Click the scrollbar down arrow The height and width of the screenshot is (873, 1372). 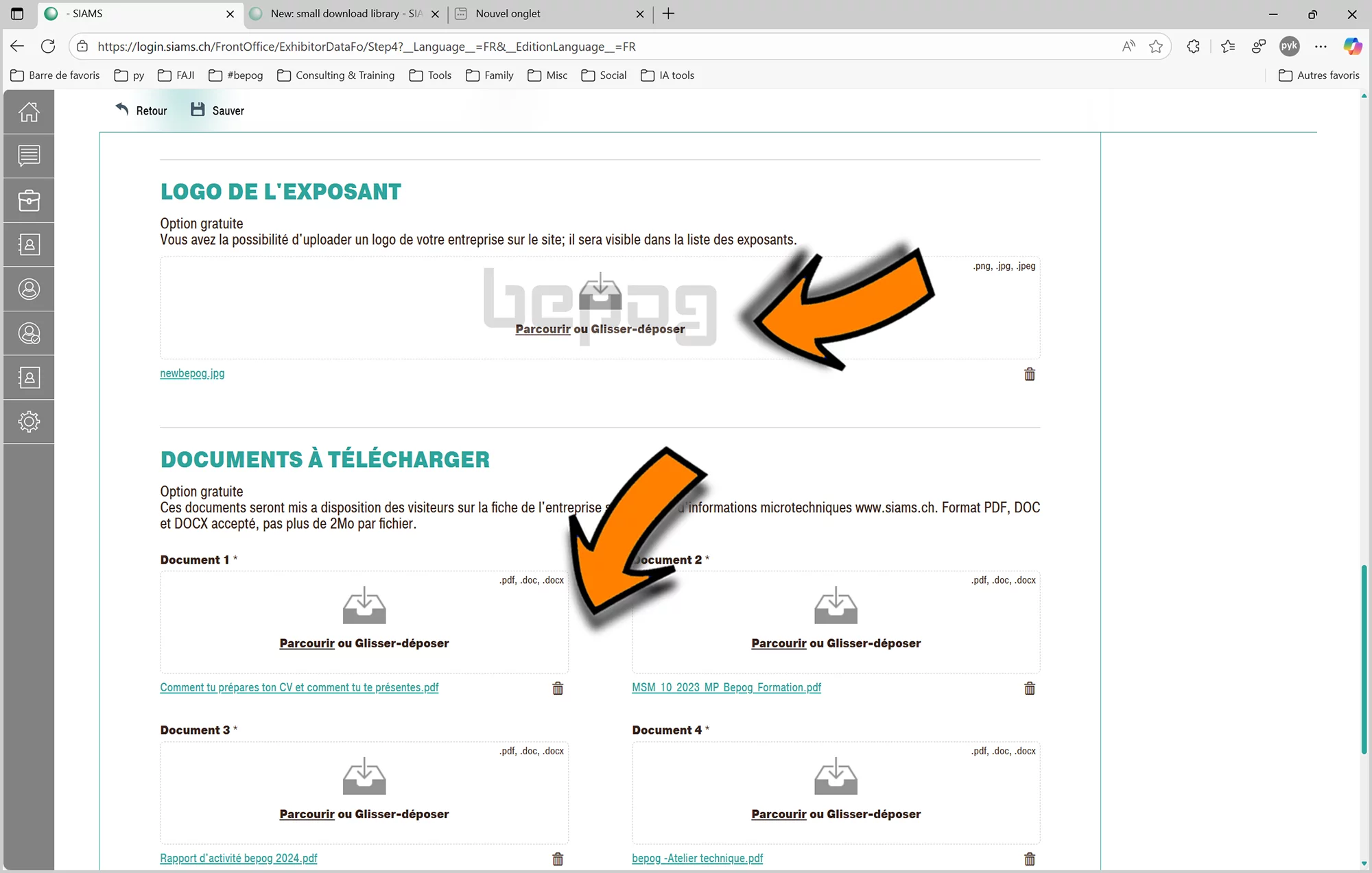[x=1364, y=863]
